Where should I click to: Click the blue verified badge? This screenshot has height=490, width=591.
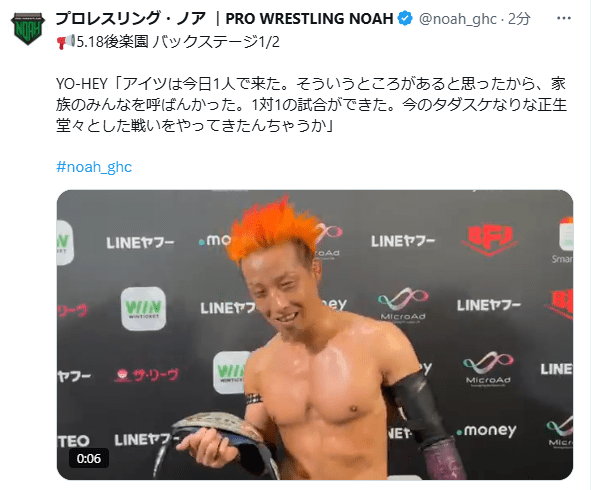[x=406, y=18]
